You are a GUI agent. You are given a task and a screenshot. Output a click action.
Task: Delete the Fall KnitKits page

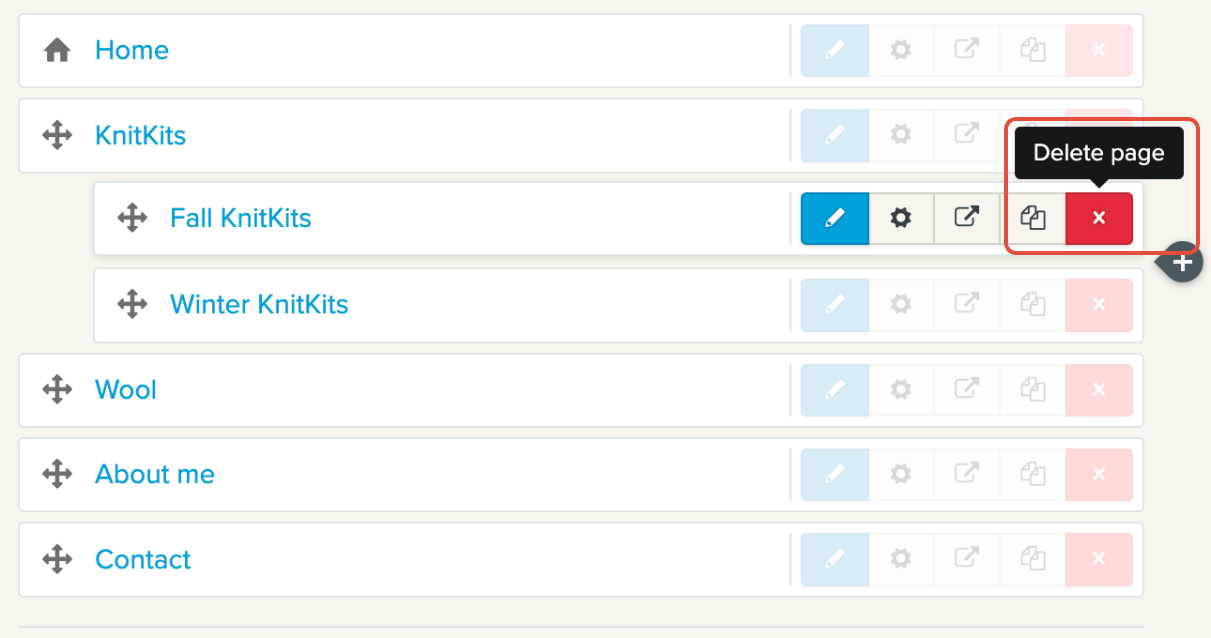[1099, 218]
